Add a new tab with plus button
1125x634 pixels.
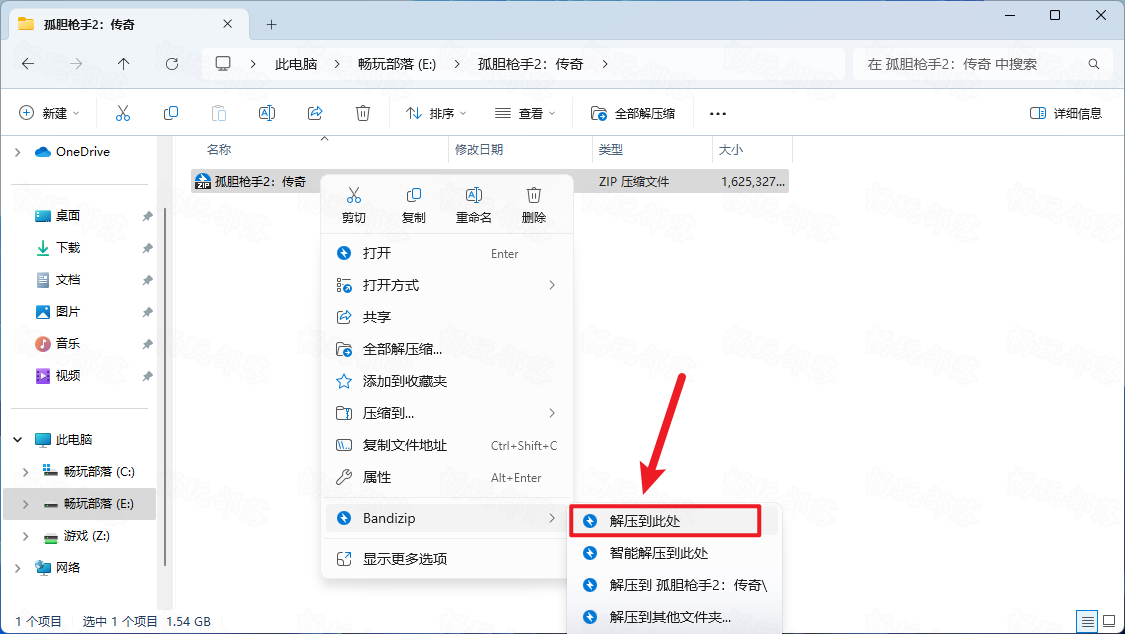click(271, 24)
